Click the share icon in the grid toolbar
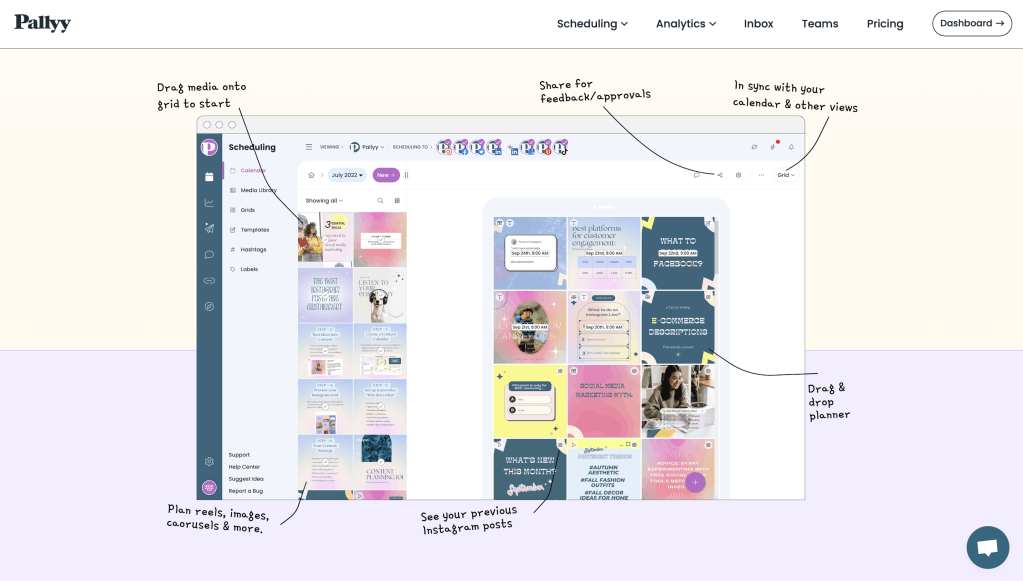Viewport: 1023px width, 581px height. pyautogui.click(x=719, y=175)
